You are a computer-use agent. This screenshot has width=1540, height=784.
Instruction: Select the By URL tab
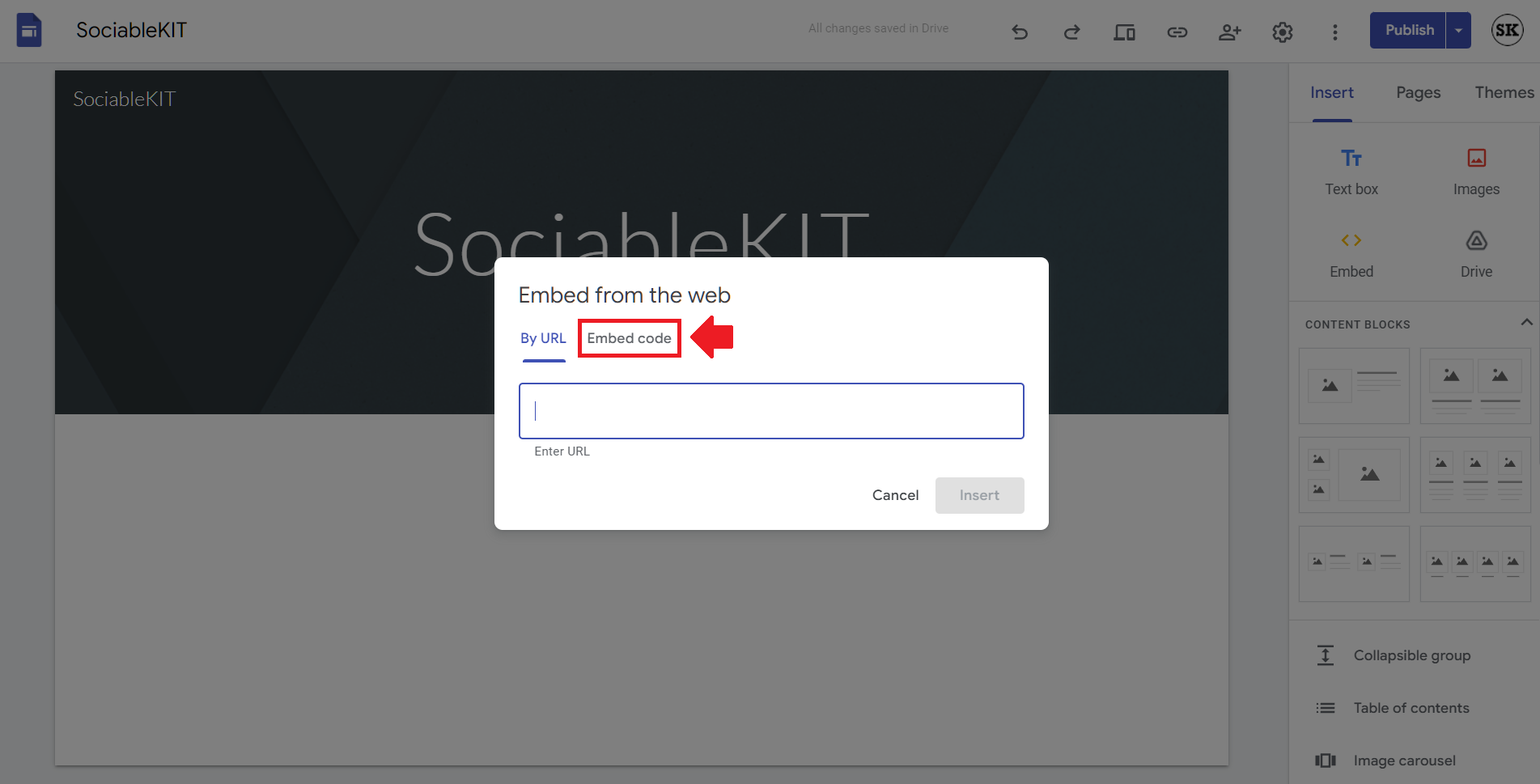click(543, 338)
